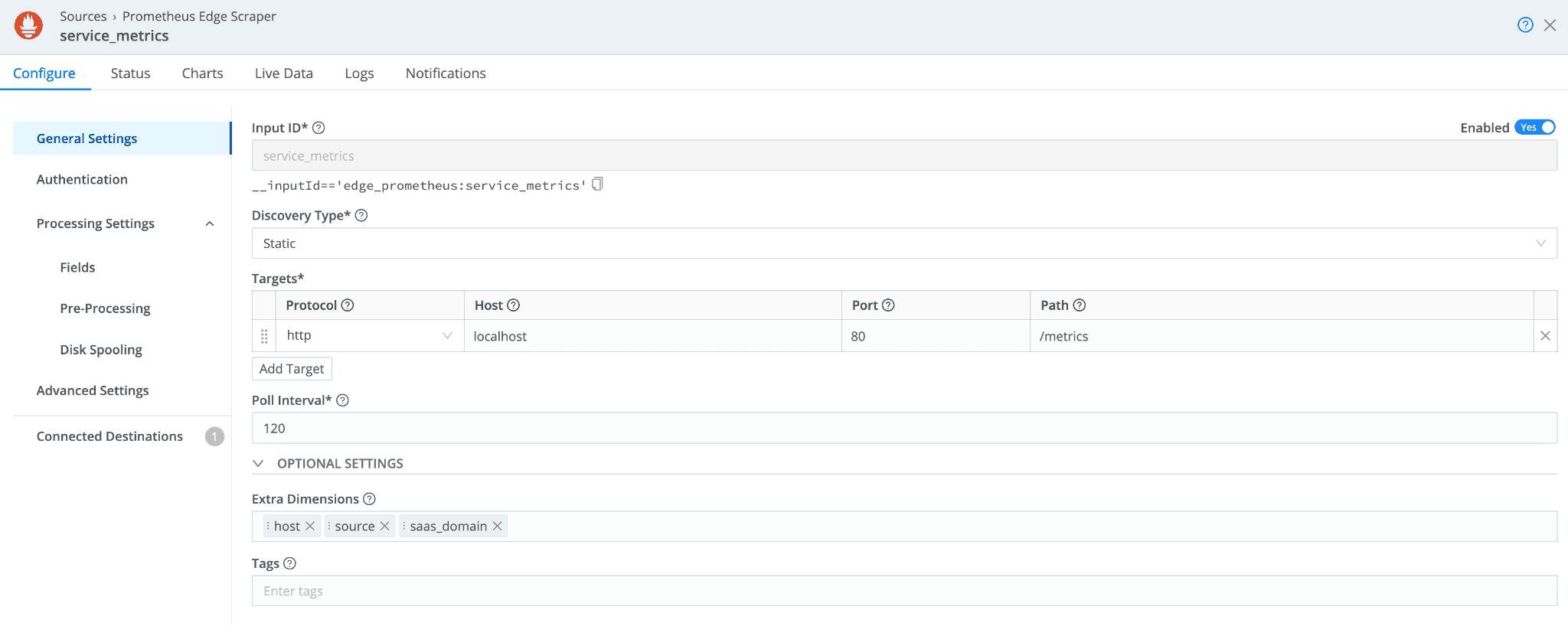Screen dimensions: 1568x626
Task: Click the Poll Interval input field
Action: [x=903, y=429]
